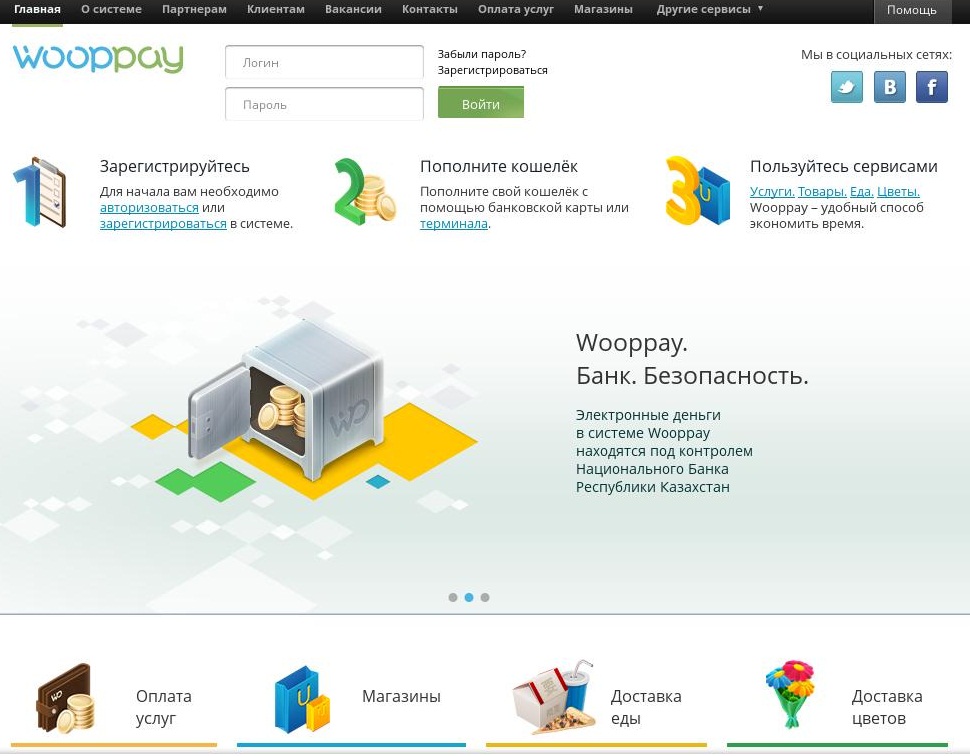Select the first banner slide dot

click(x=453, y=598)
